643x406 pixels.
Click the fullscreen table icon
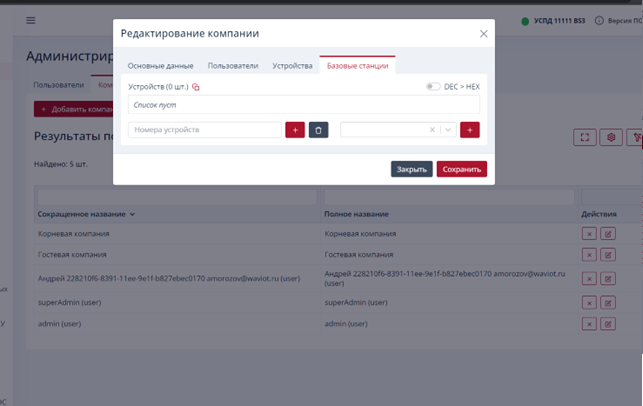click(585, 137)
